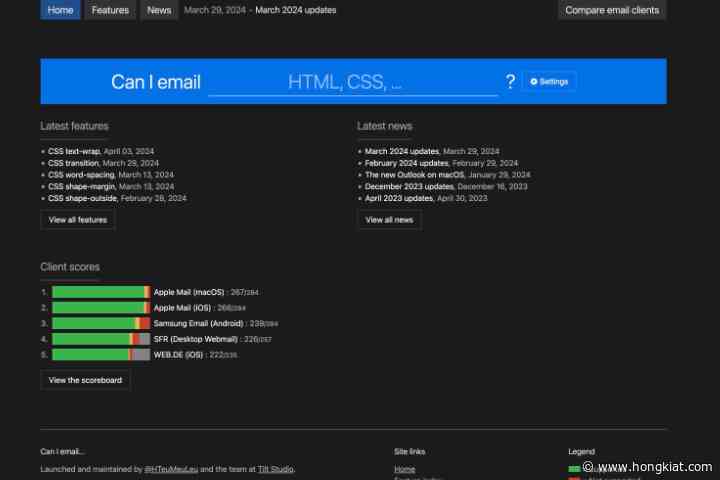Open SFR (Desktop Webmail) client link
This screenshot has height=480, width=720.
click(196, 339)
